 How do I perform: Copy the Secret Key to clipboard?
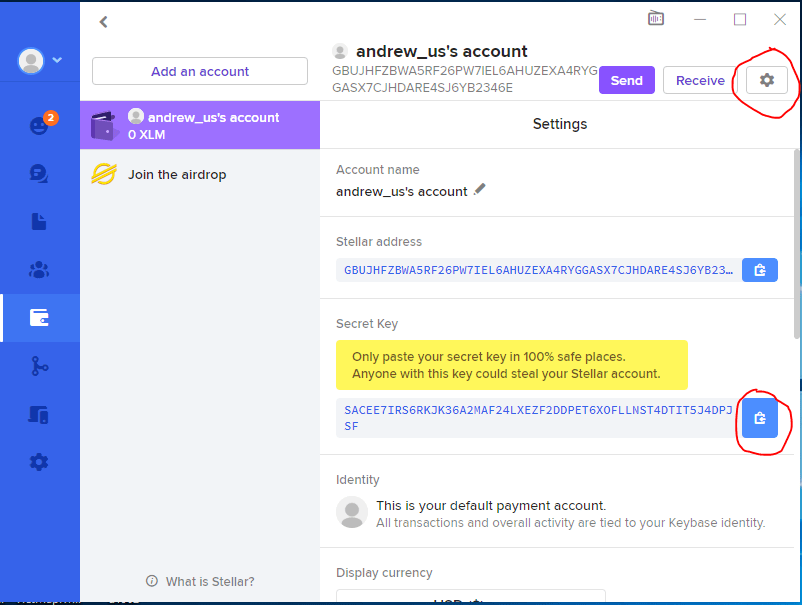(759, 418)
